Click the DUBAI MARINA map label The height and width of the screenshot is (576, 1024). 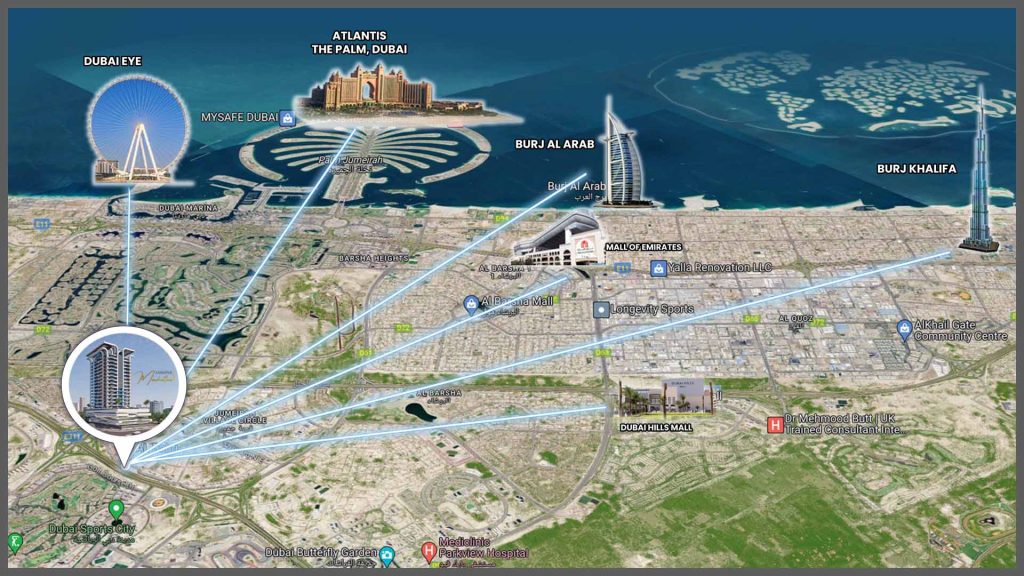189,208
